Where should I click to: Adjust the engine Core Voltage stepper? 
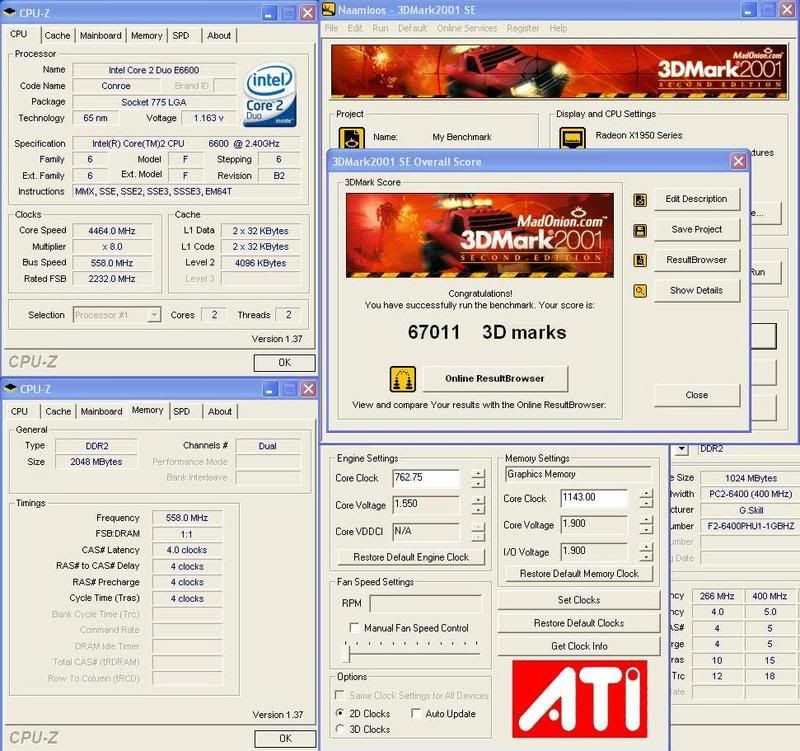[x=478, y=505]
